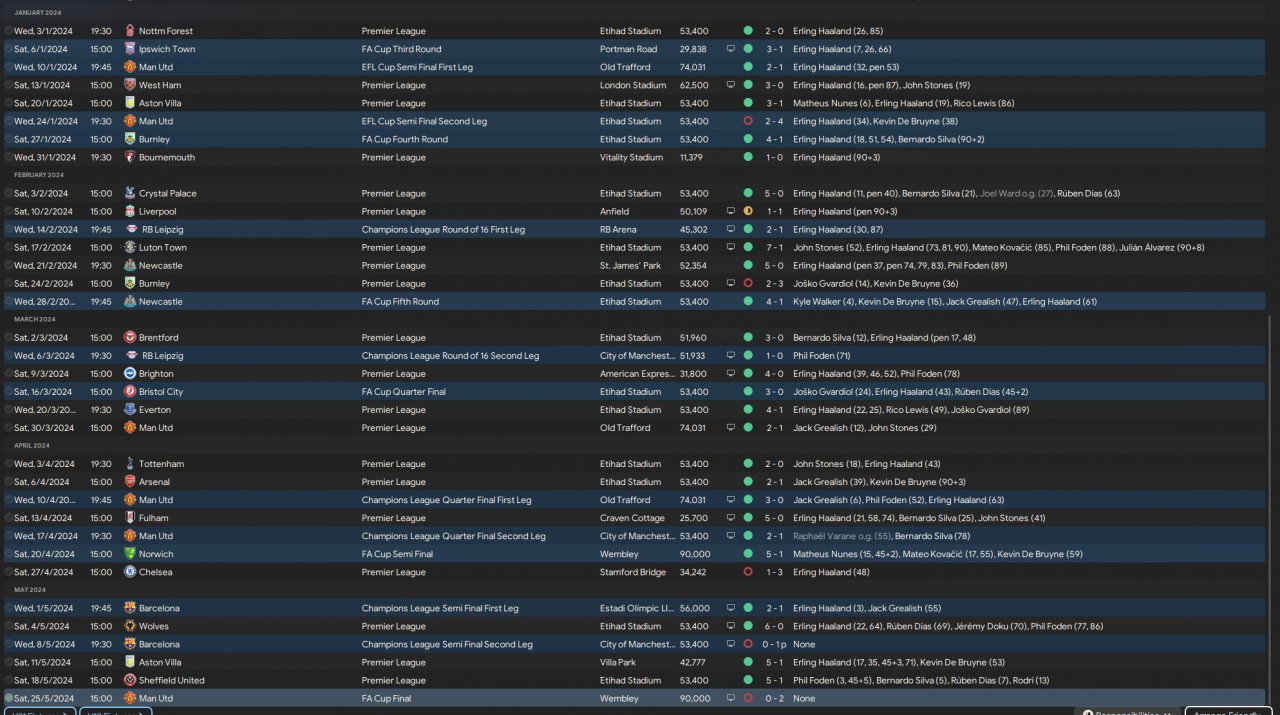
Task: Click the Luton Town club badge
Action: [130, 247]
